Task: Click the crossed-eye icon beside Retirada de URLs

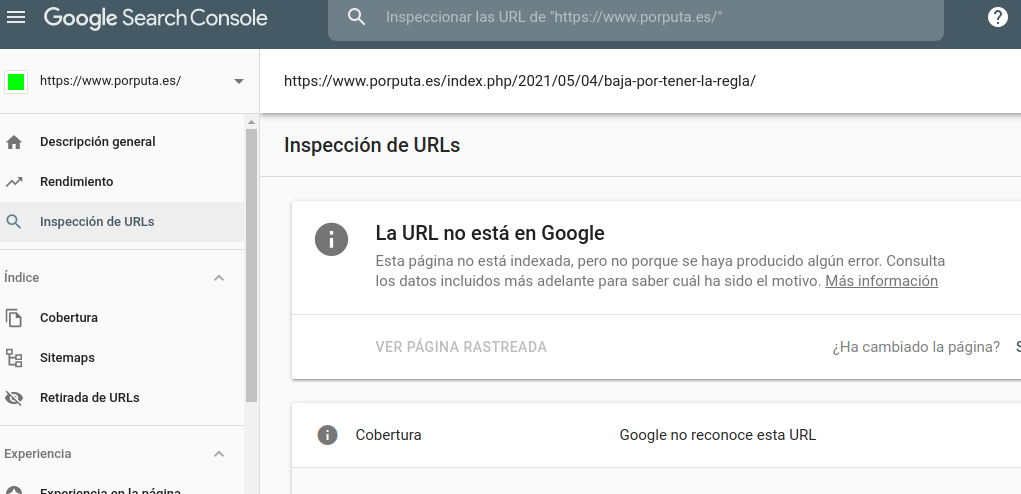Action: (x=14, y=398)
